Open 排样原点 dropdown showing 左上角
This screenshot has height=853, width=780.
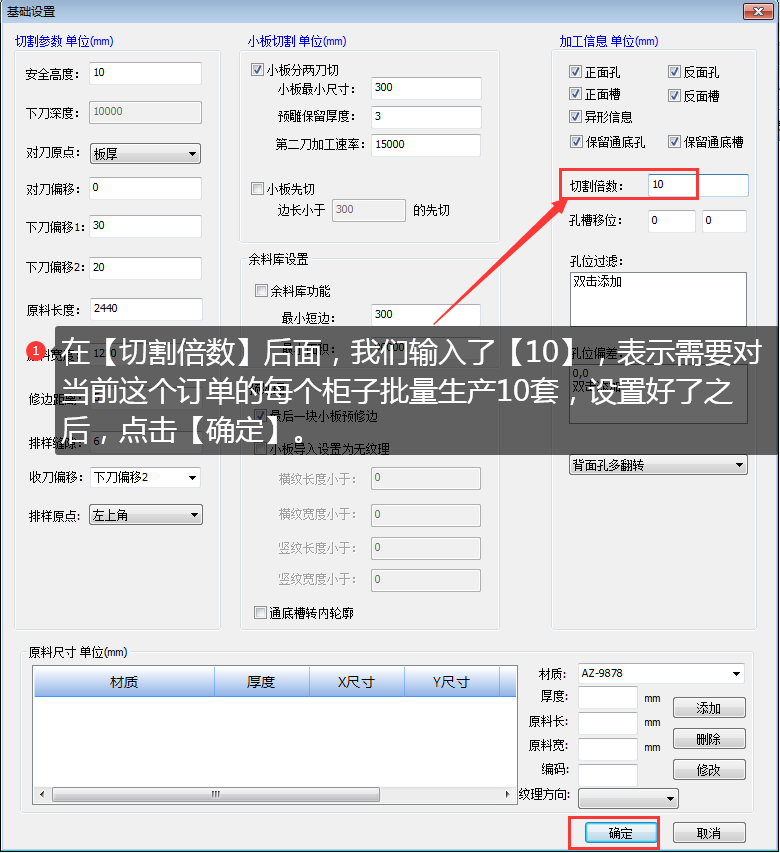click(x=146, y=515)
